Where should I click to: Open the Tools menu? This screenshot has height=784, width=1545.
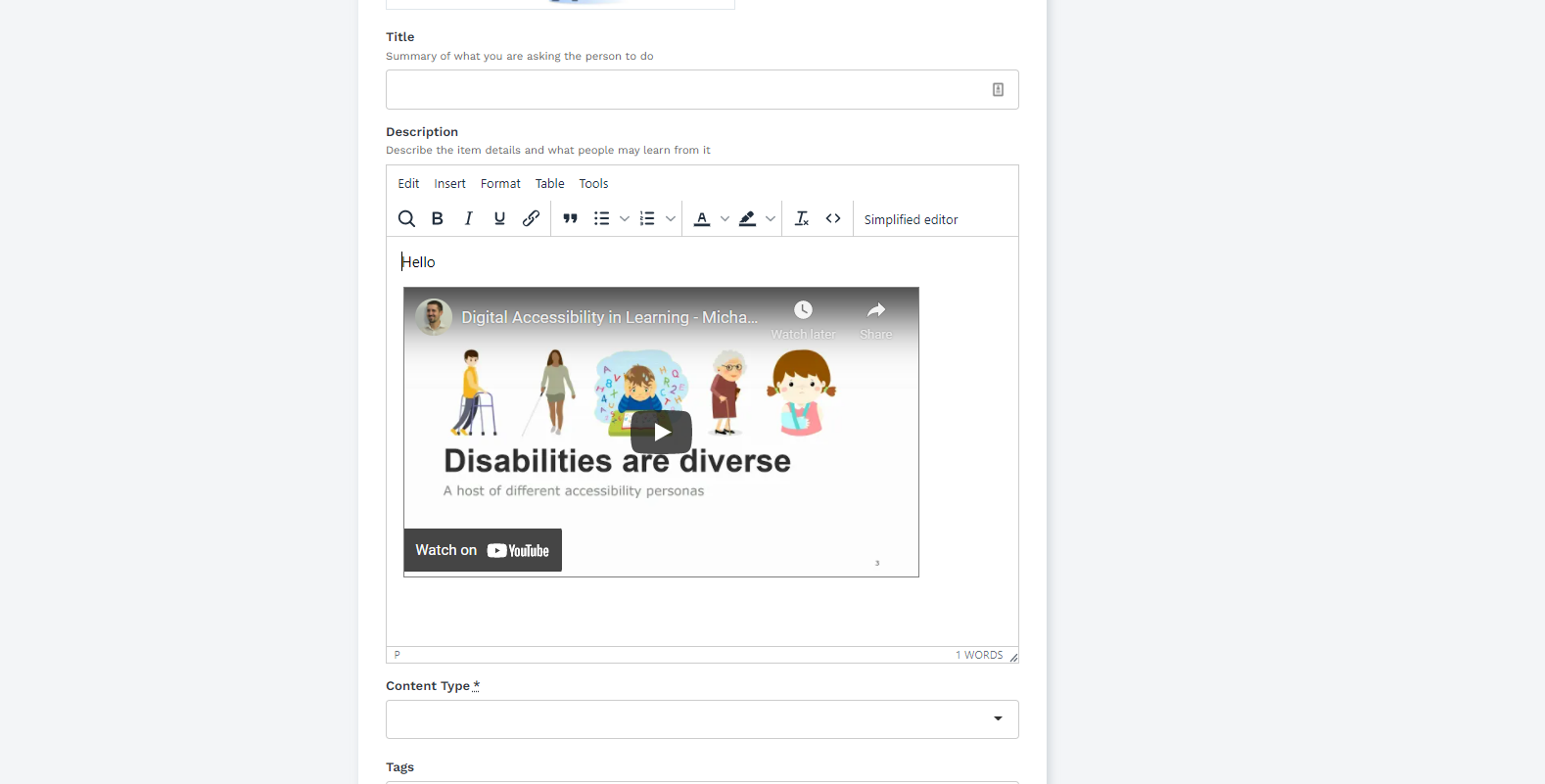(x=593, y=183)
